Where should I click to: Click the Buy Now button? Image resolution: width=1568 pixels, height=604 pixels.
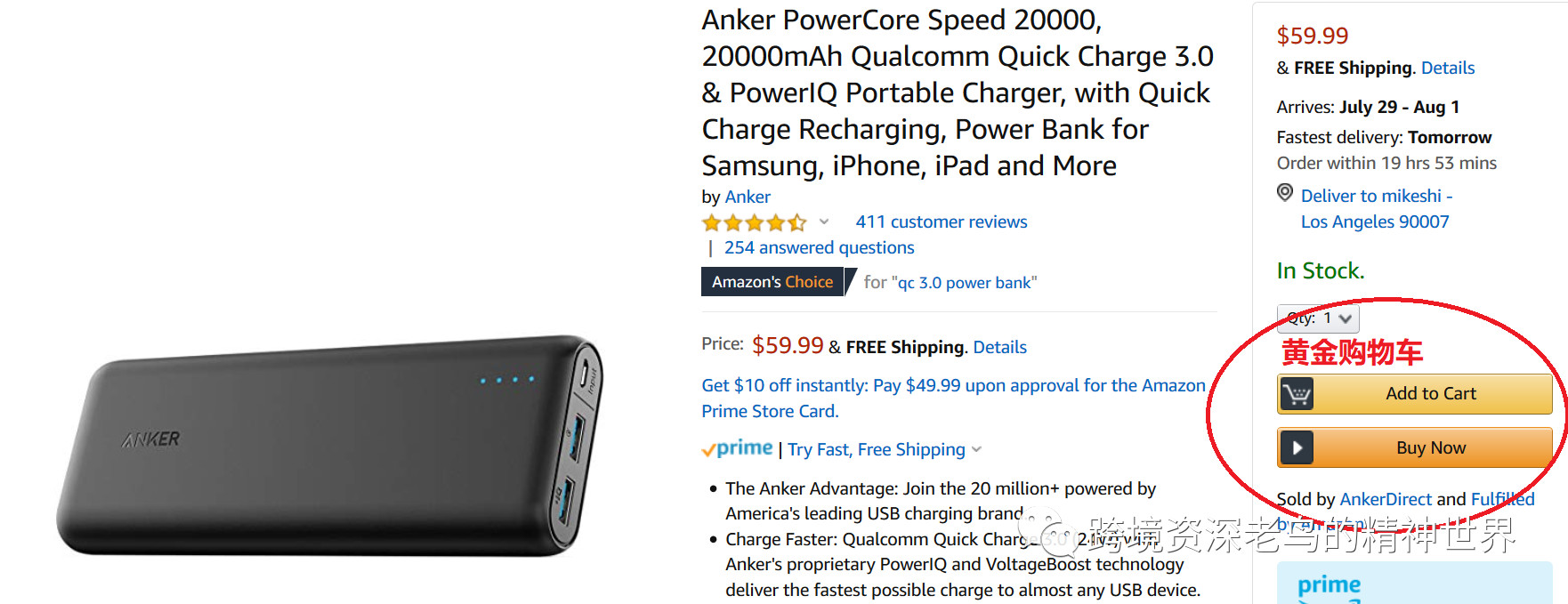click(1415, 447)
